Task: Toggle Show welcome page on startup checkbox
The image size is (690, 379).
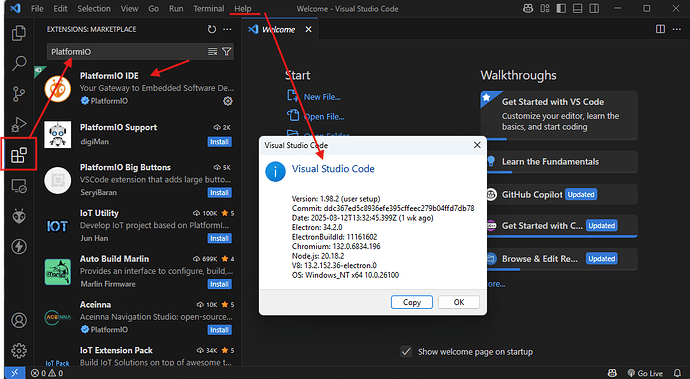Action: [406, 352]
